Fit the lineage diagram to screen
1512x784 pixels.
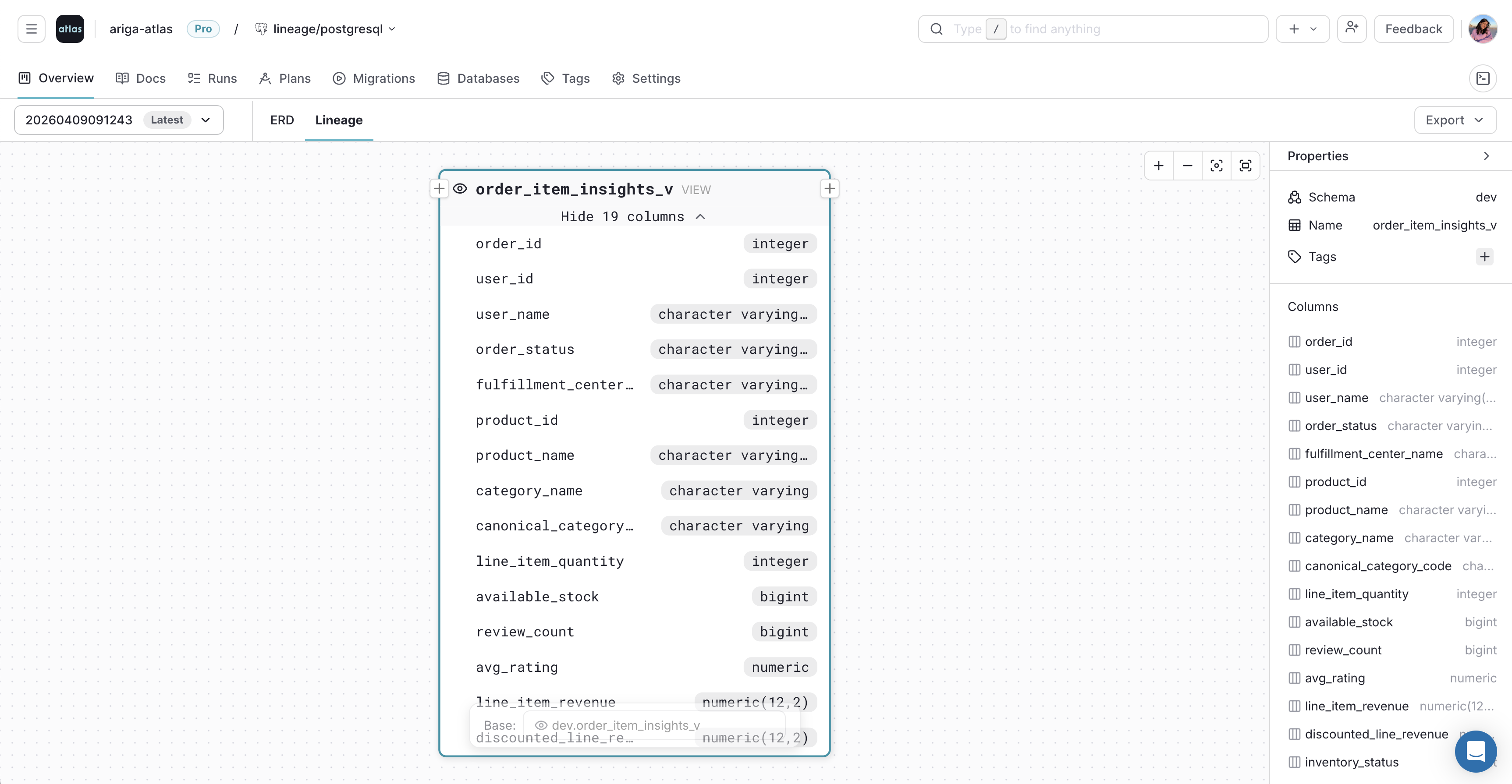click(1246, 165)
